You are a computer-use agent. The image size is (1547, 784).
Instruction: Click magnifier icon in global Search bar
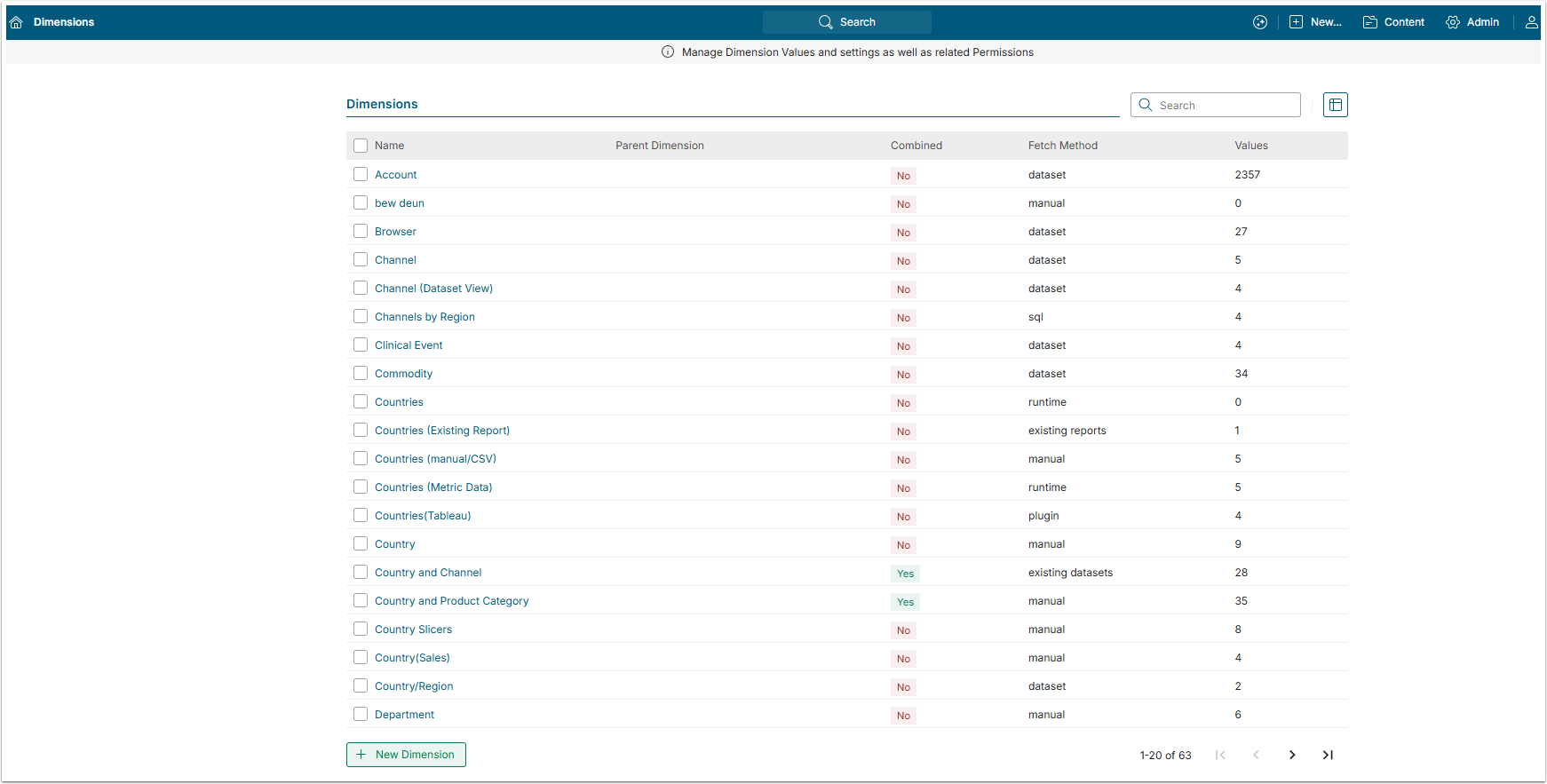coord(826,22)
